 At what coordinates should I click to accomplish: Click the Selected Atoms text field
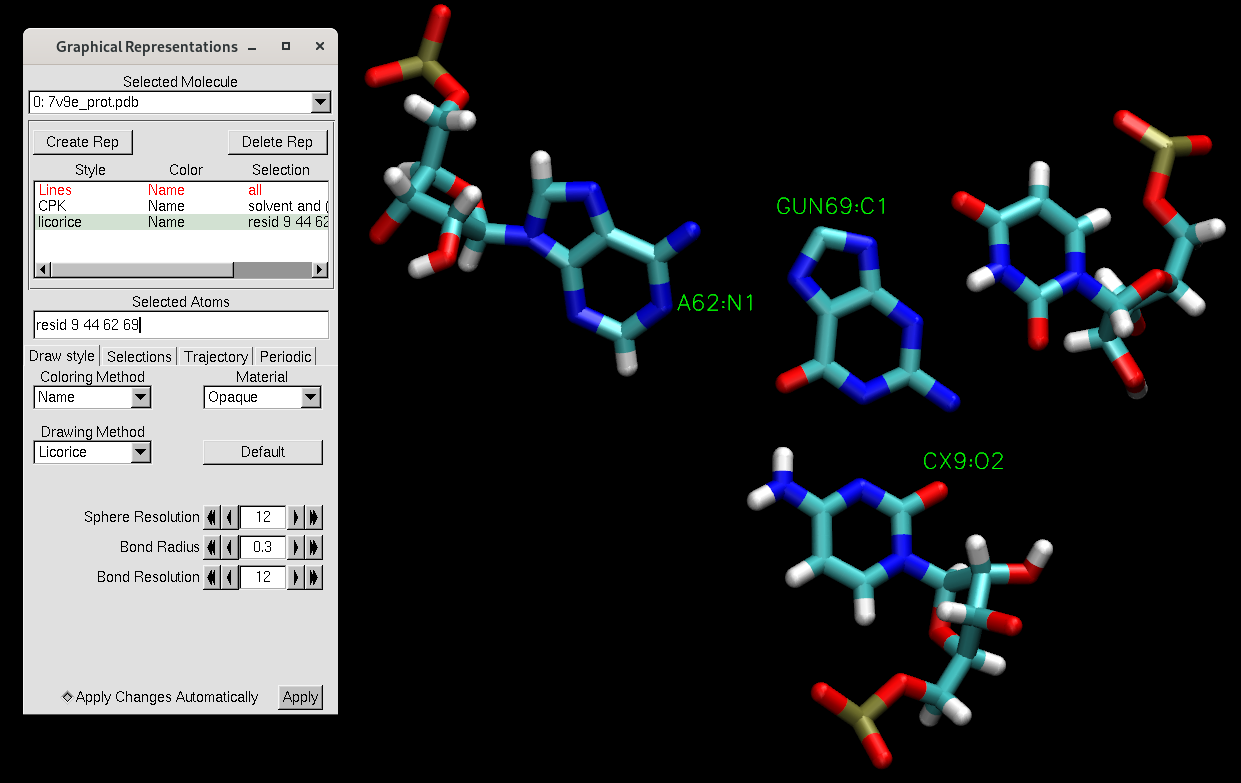pyautogui.click(x=180, y=325)
